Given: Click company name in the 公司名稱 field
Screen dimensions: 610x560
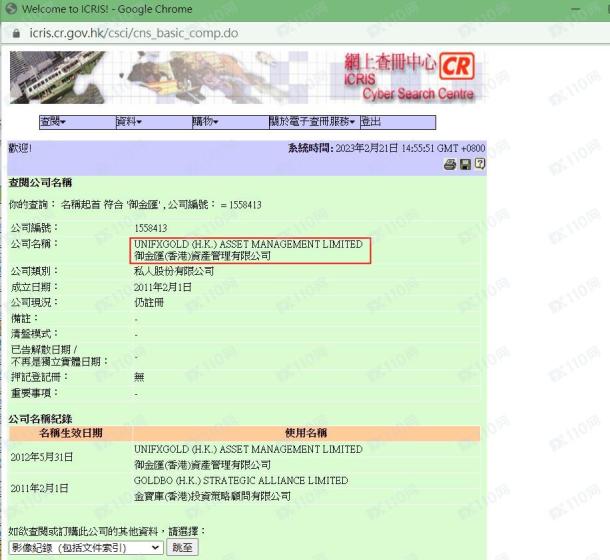Looking at the screenshot, I should tap(248, 250).
